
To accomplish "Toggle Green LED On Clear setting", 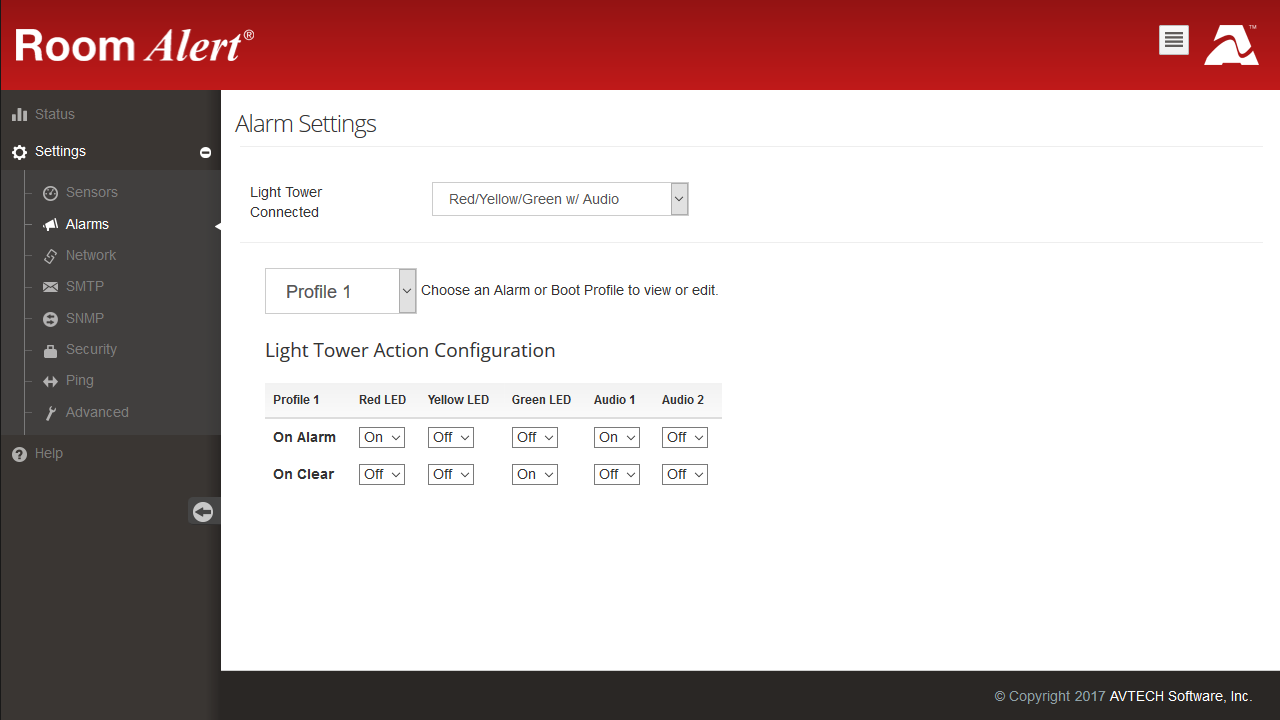I will point(534,474).
